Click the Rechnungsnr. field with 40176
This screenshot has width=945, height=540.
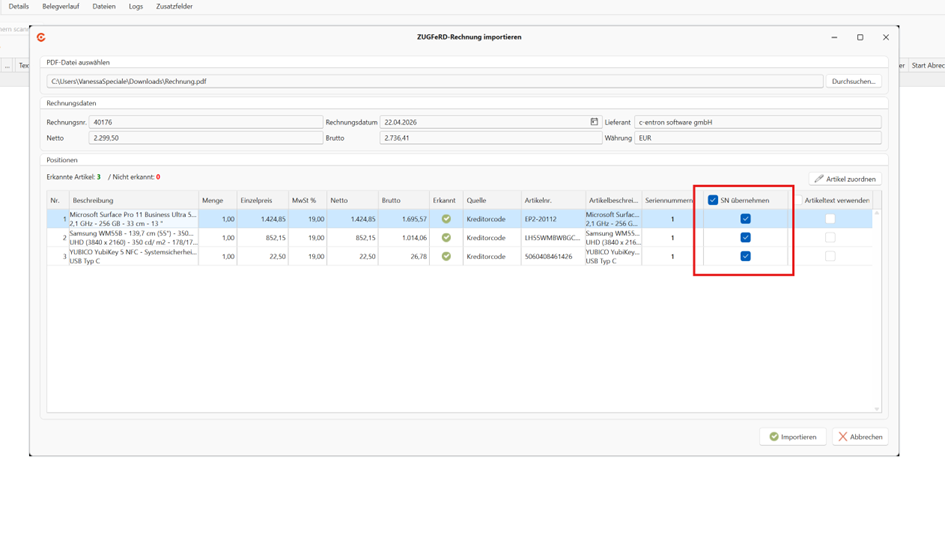tap(206, 122)
